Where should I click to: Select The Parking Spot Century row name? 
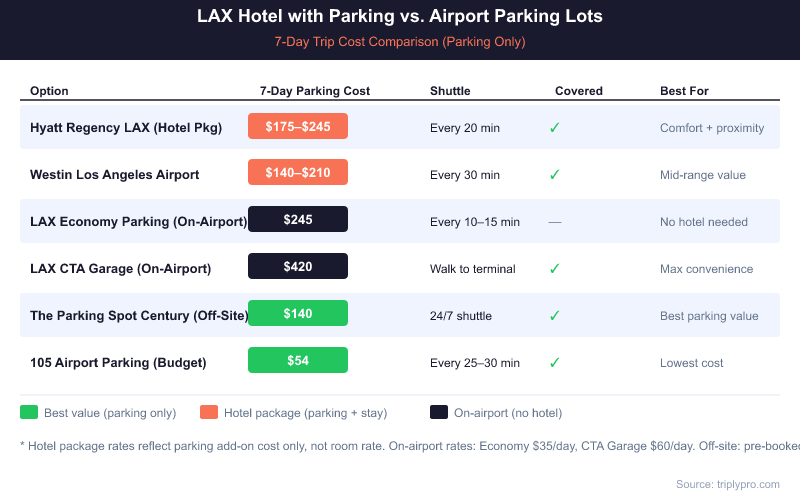point(139,315)
